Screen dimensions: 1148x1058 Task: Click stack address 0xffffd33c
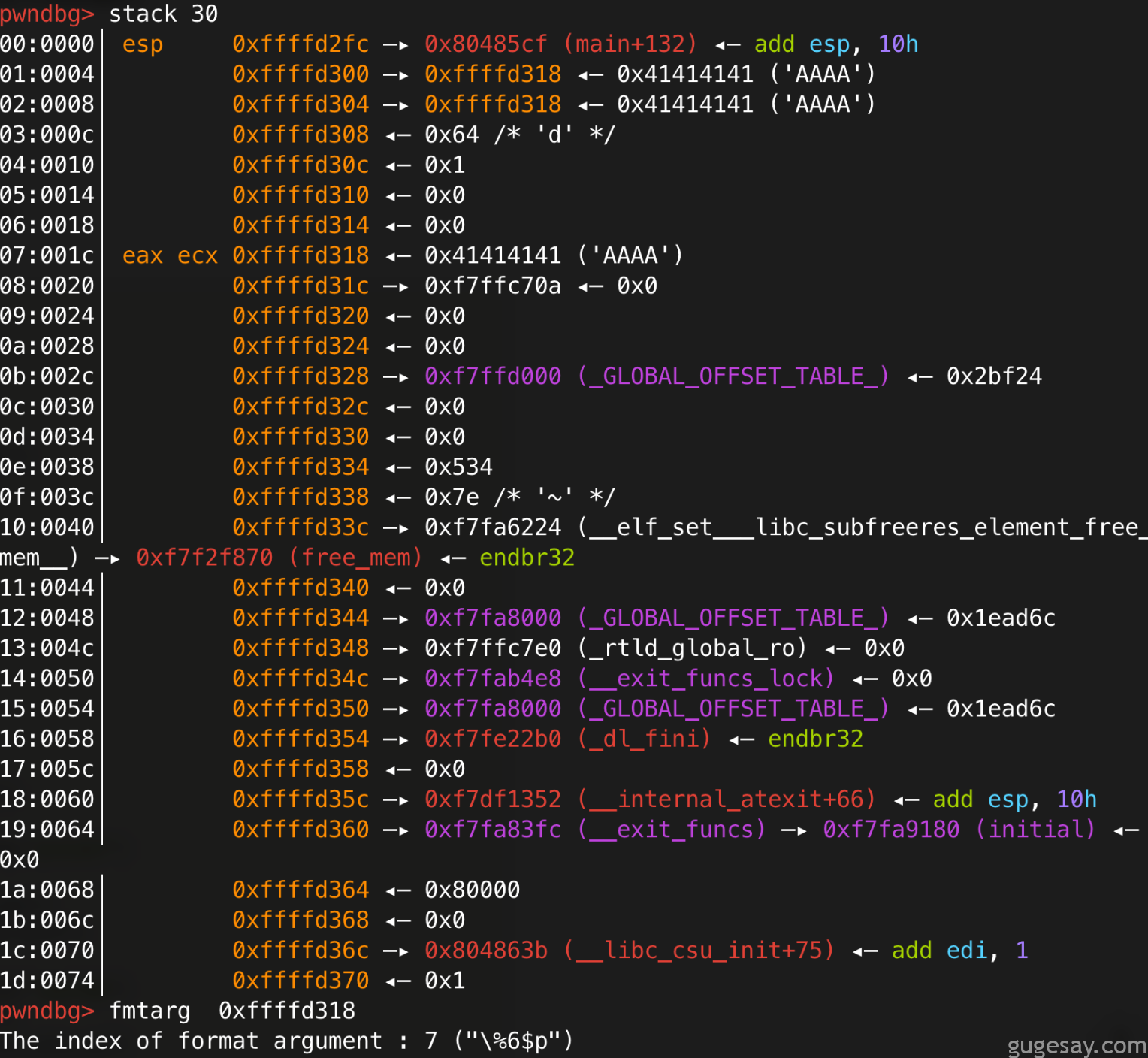pyautogui.click(x=301, y=527)
